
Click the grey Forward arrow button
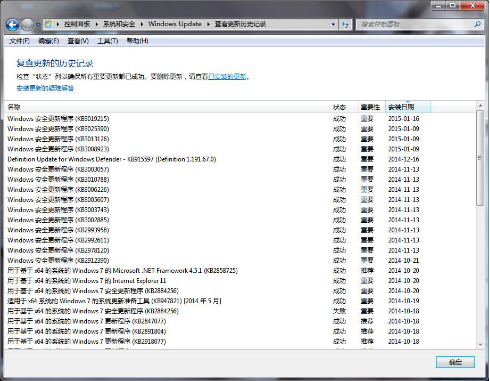click(27, 24)
